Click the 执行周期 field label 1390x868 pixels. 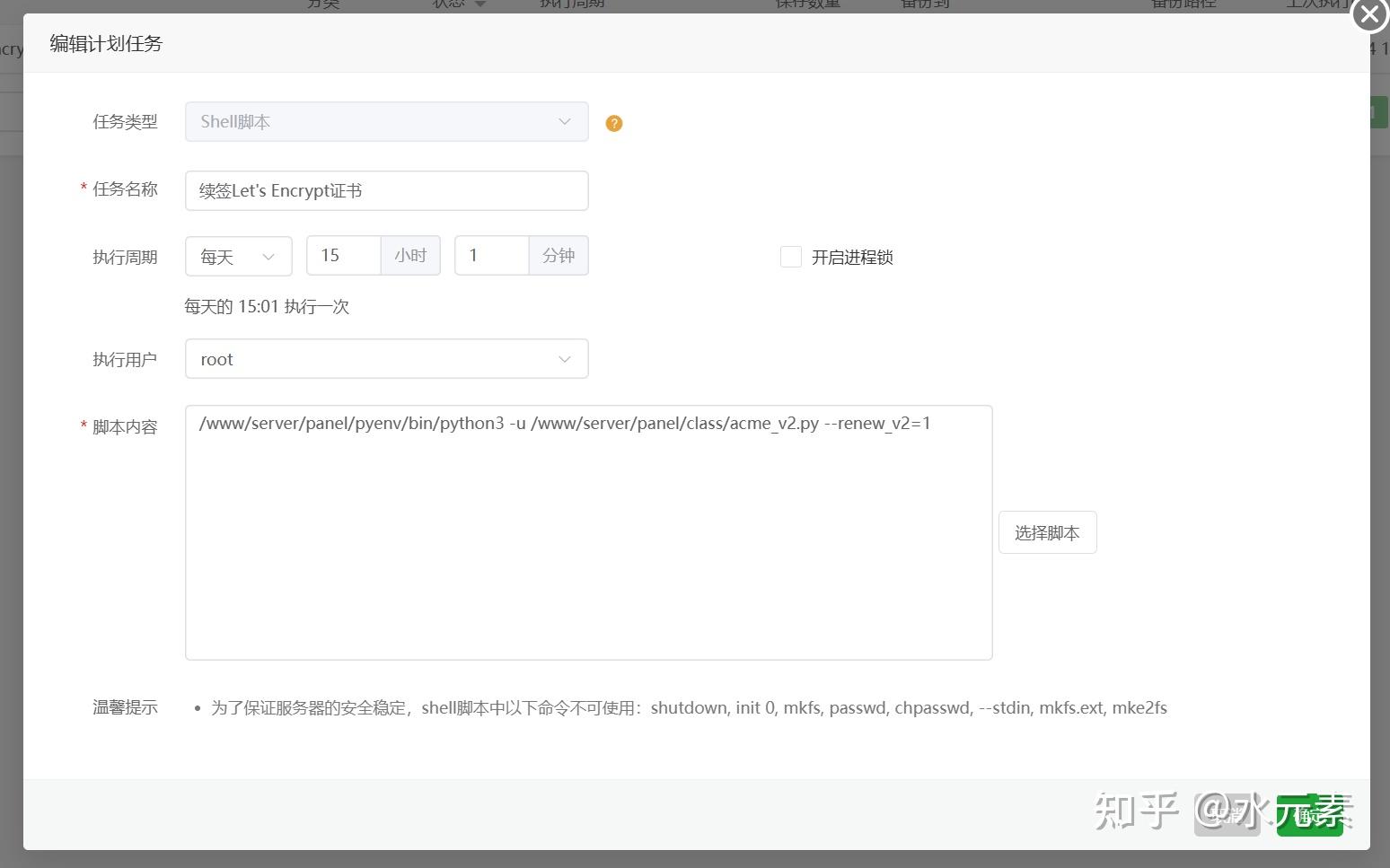point(125,258)
